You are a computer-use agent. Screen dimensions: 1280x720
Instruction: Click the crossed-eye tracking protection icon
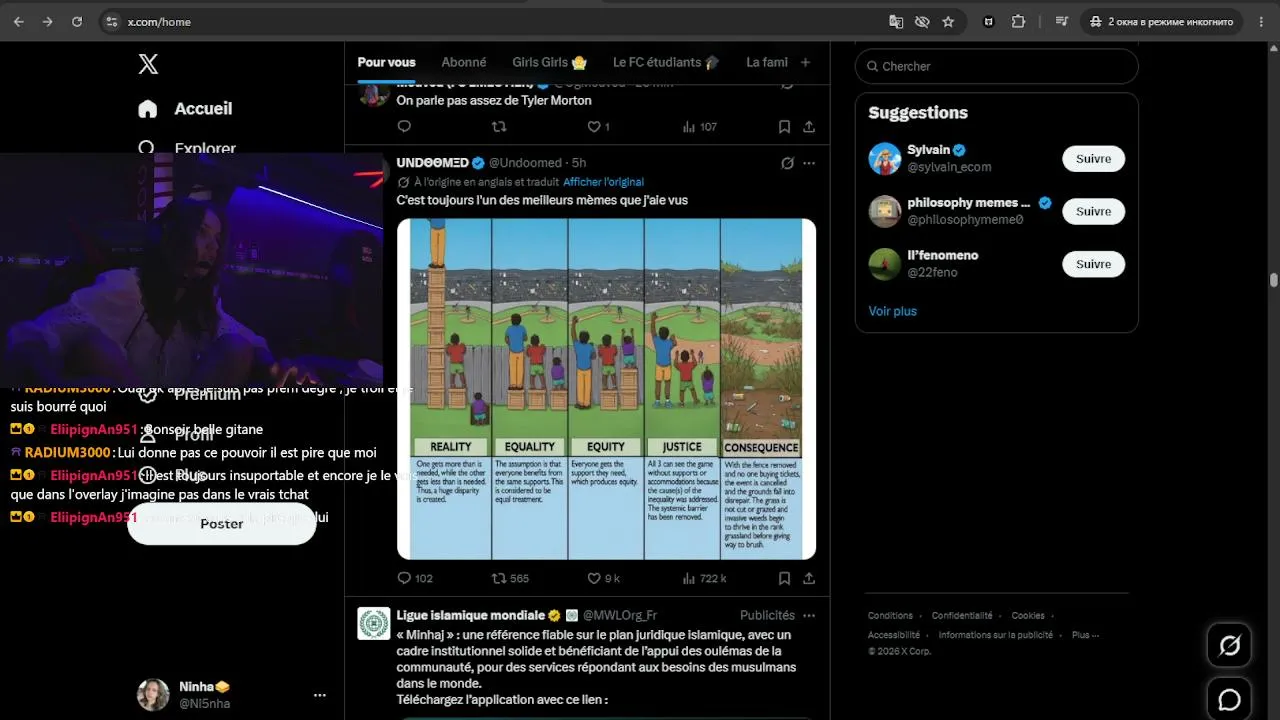pos(922,21)
